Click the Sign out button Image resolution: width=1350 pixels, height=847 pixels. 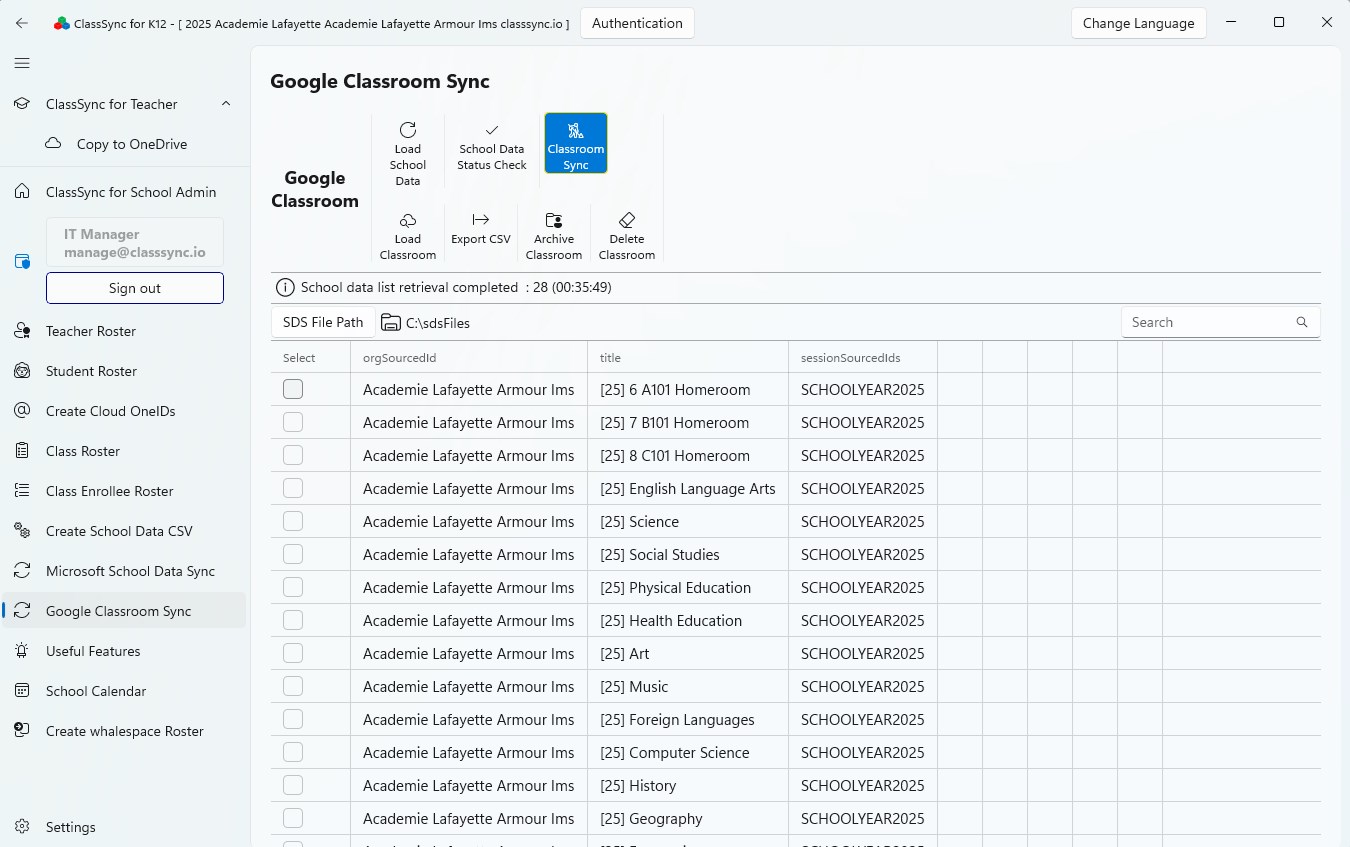click(x=135, y=288)
